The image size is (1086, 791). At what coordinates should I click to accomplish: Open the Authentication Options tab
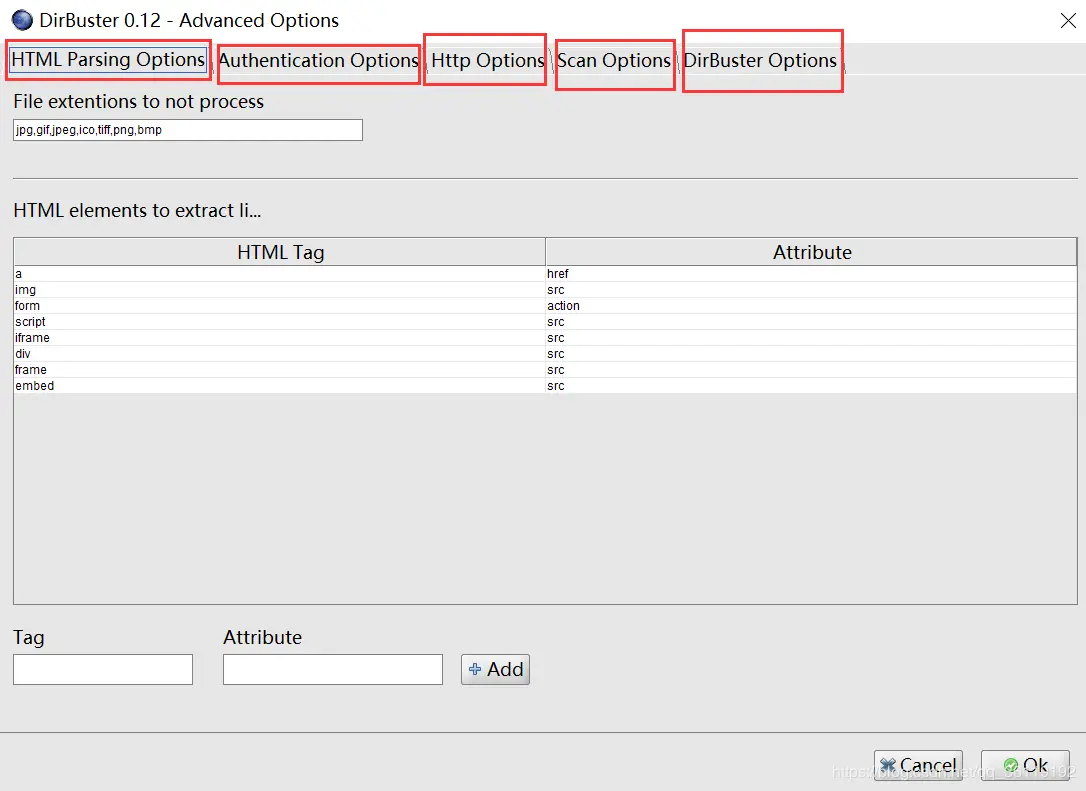click(x=319, y=61)
